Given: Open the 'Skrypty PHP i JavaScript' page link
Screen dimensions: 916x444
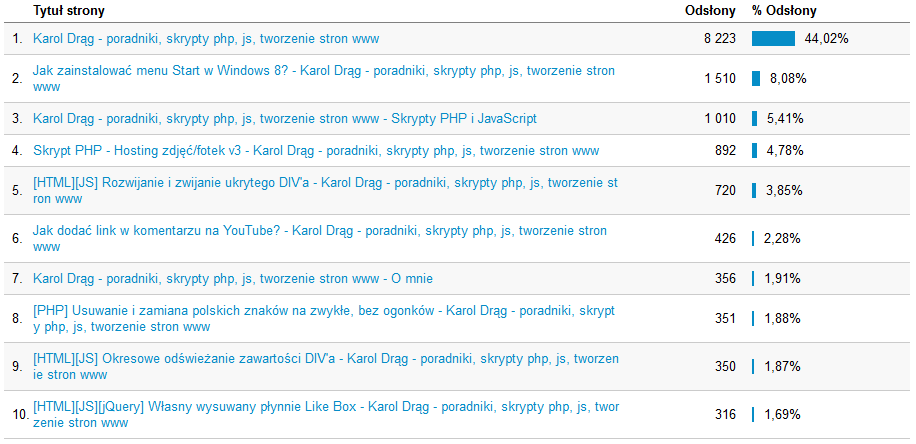Looking at the screenshot, I should tap(284, 119).
